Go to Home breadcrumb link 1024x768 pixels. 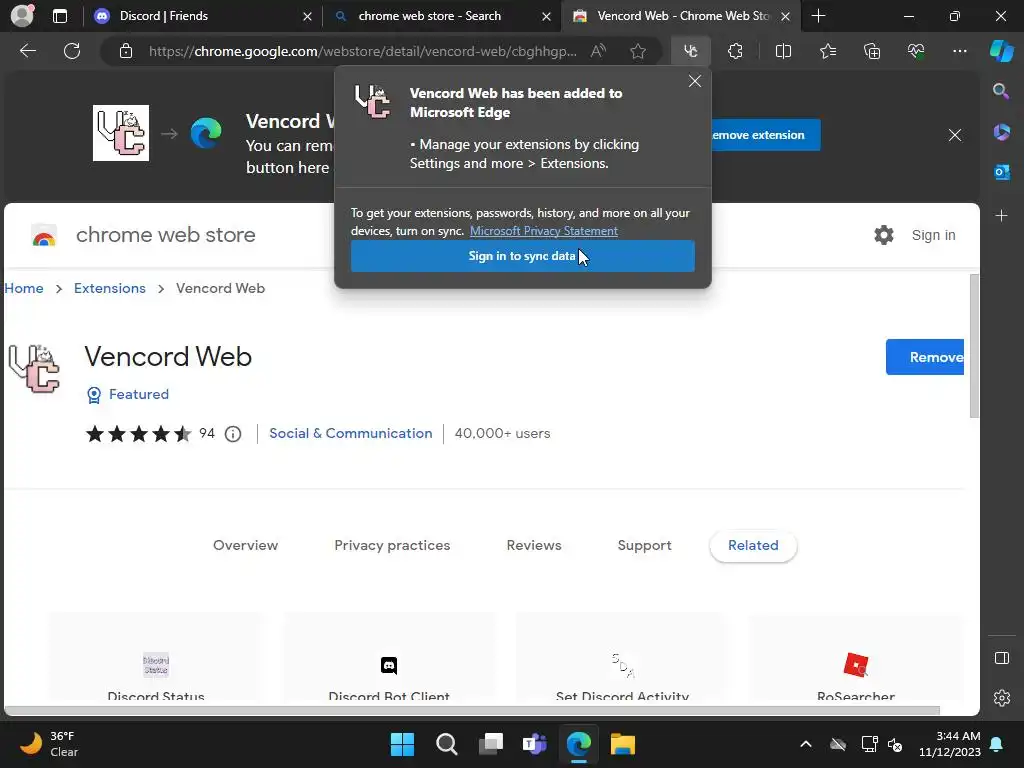[x=24, y=288]
